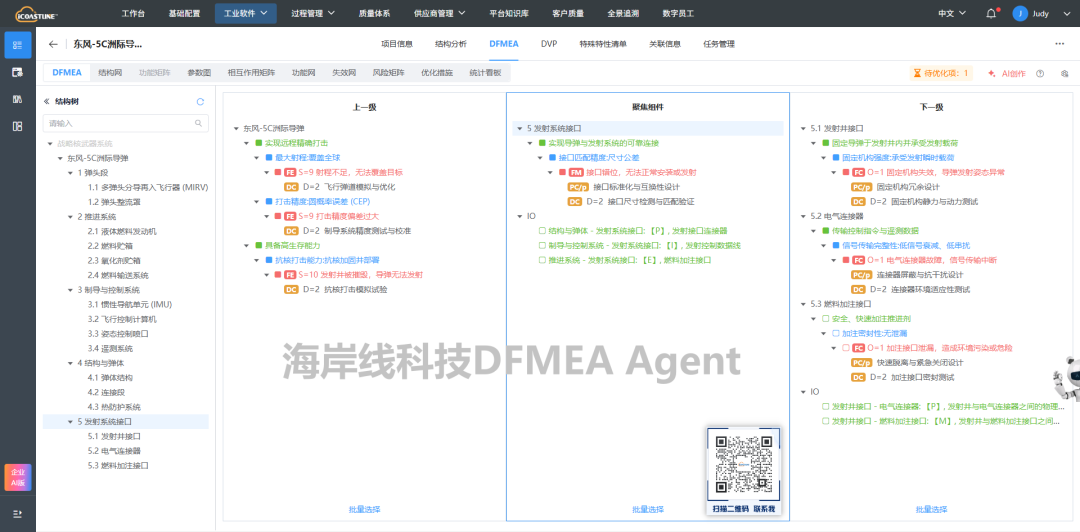The image size is (1080, 532).
Task: Click the FC badge for 固定机构失效
Action: point(858,172)
